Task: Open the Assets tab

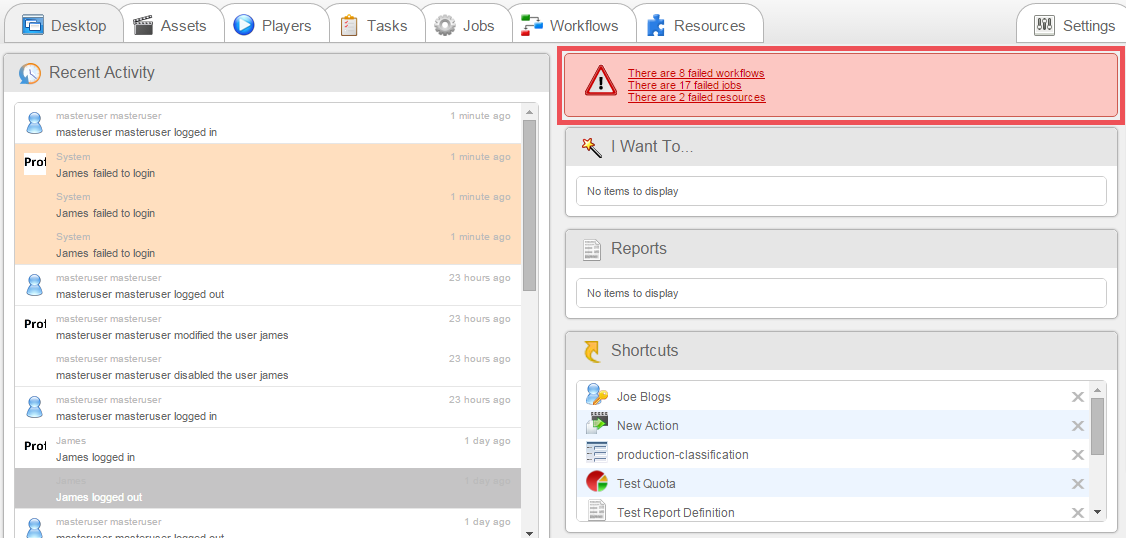Action: pos(170,25)
